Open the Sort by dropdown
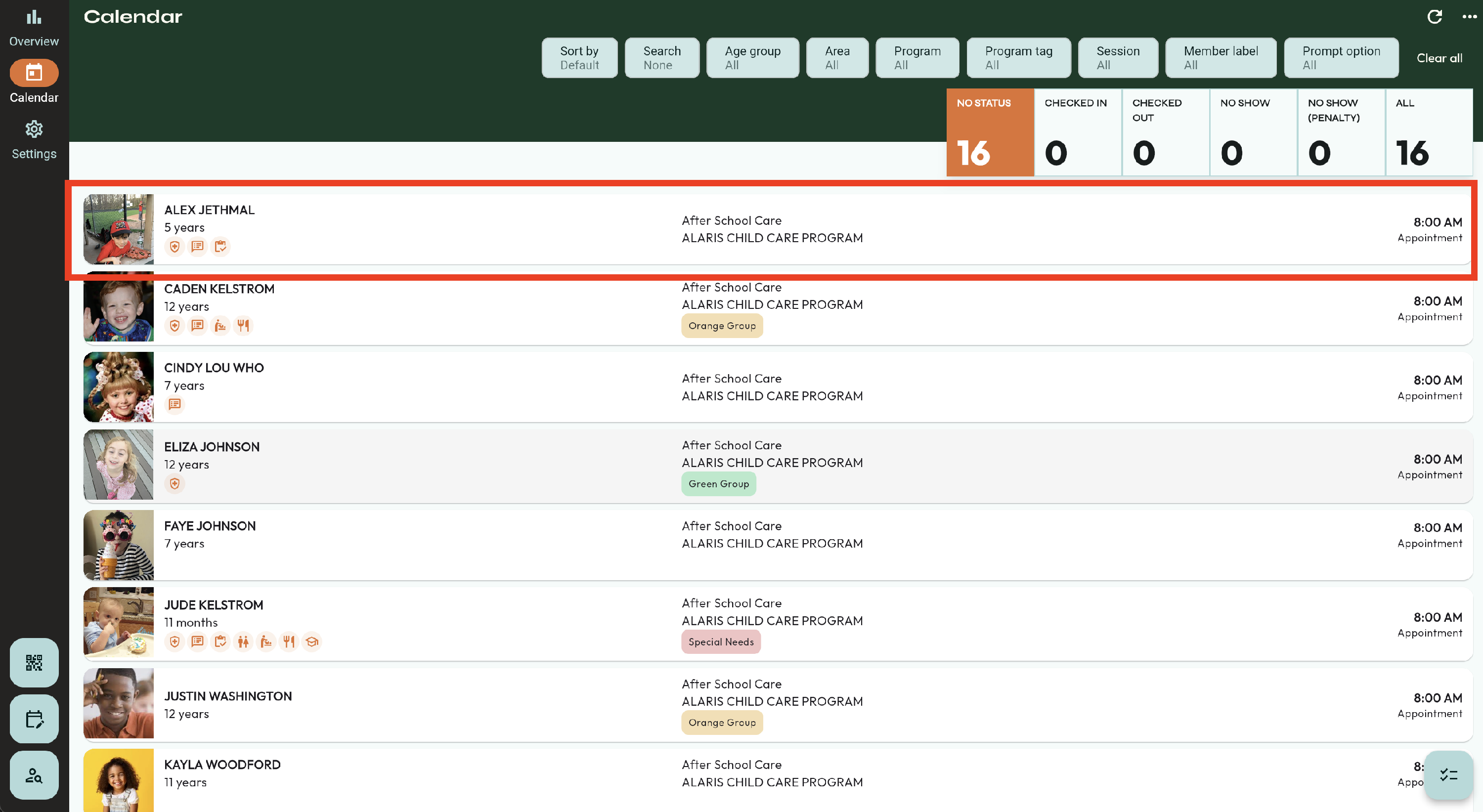 (579, 57)
